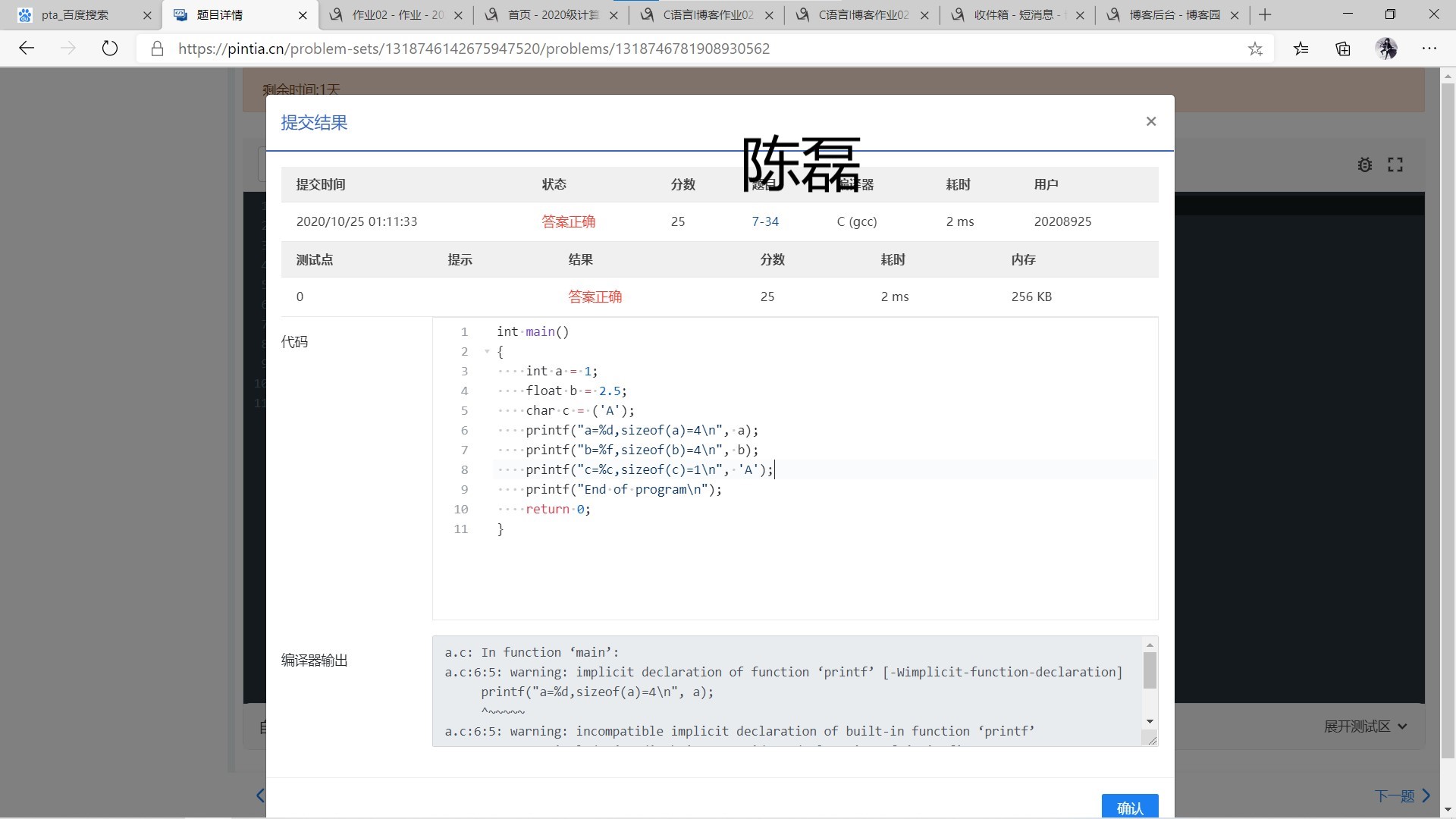Image resolution: width=1456 pixels, height=819 pixels.
Task: Switch to the 博客后台 - 博客园 tab
Action: (1174, 14)
